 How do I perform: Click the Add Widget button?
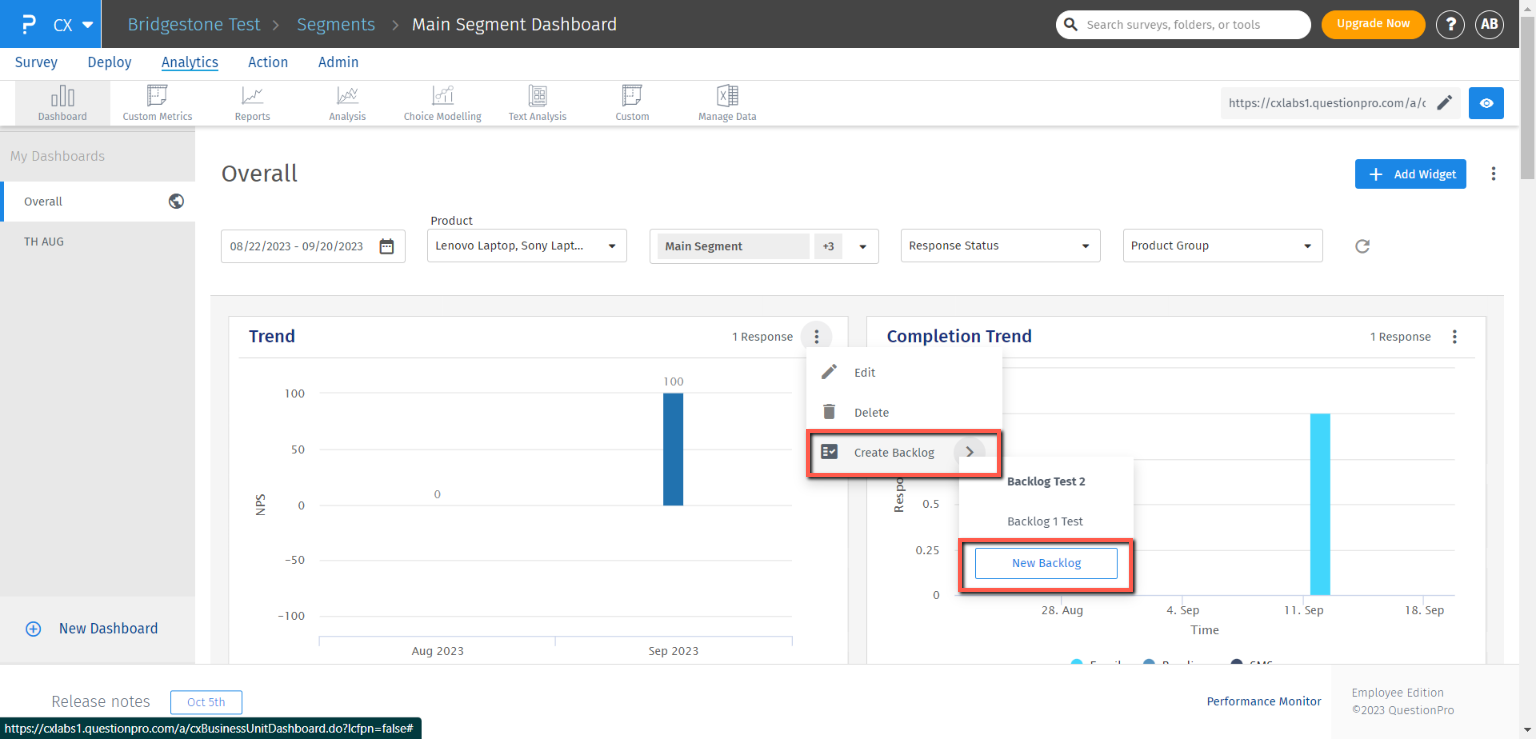tap(1410, 174)
